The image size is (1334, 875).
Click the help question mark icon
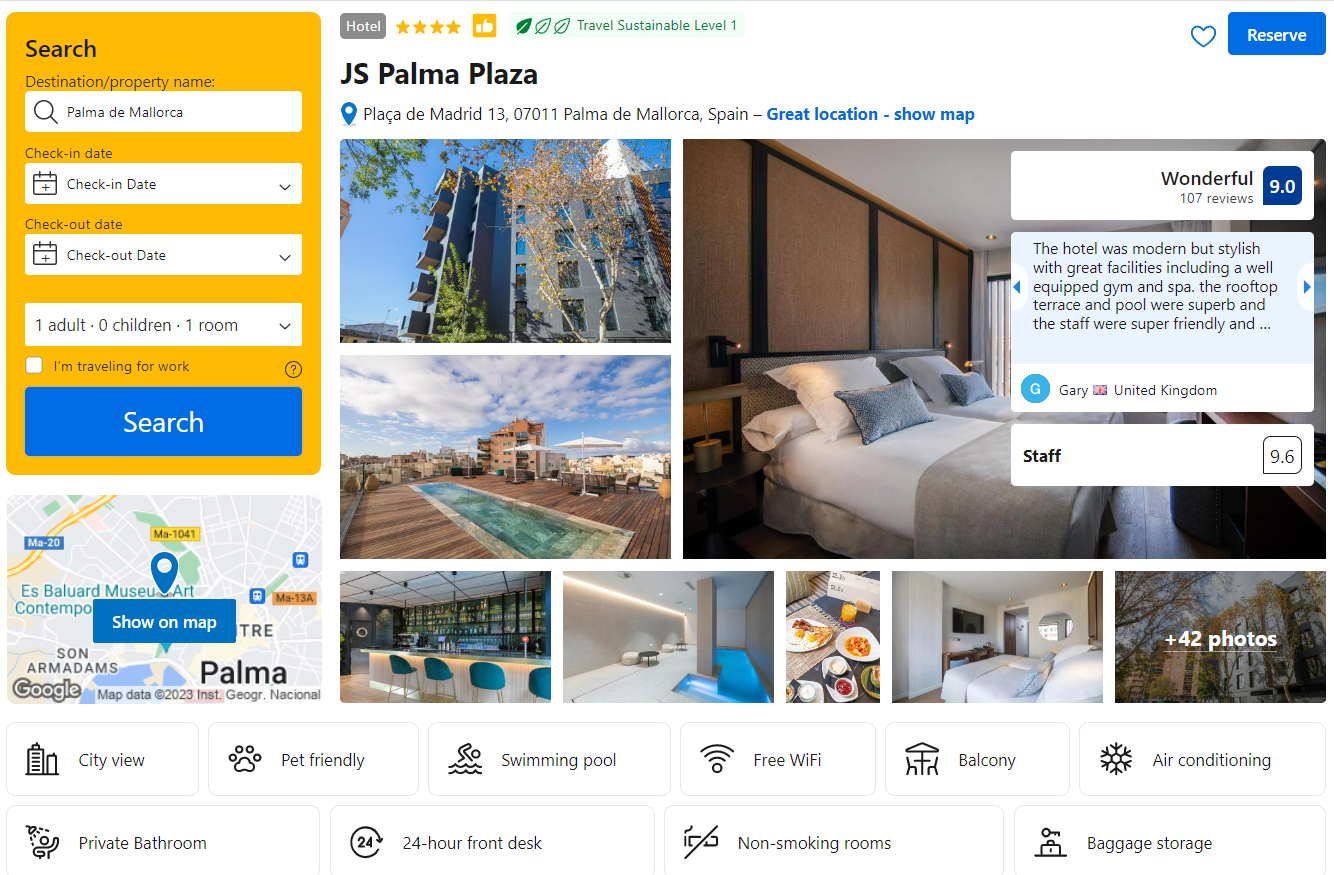[x=293, y=369]
